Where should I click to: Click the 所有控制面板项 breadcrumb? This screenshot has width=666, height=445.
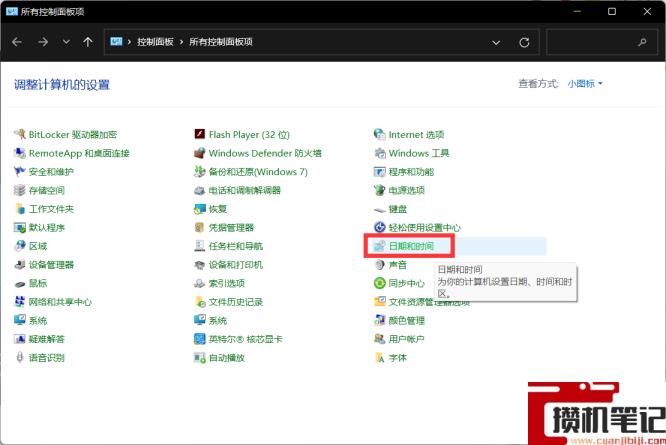pyautogui.click(x=221, y=42)
